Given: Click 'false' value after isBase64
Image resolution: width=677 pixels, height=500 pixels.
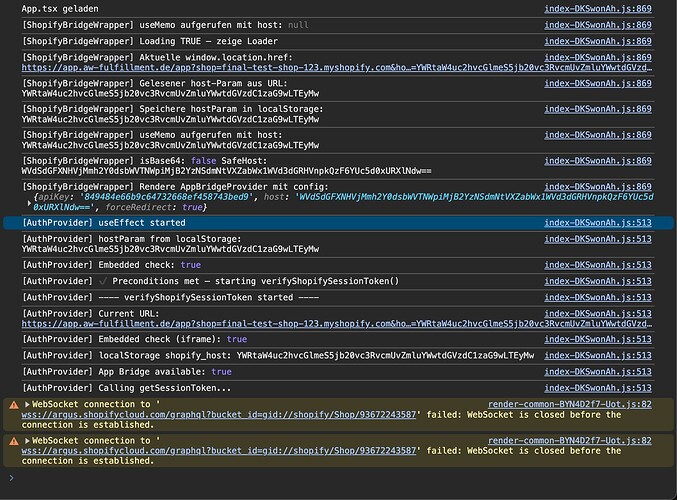Looking at the screenshot, I should 203,161.
